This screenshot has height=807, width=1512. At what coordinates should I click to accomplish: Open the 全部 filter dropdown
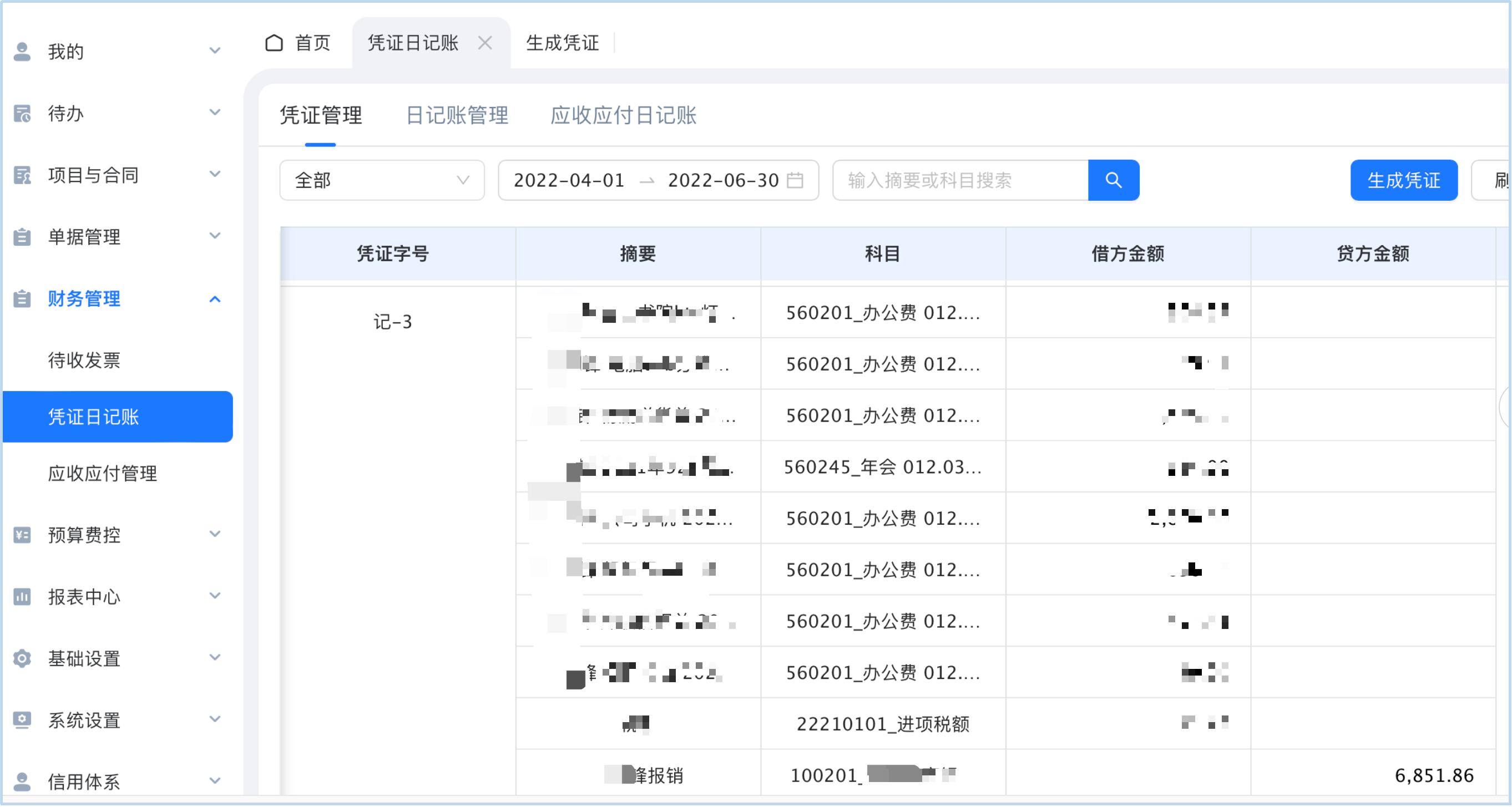[x=382, y=180]
